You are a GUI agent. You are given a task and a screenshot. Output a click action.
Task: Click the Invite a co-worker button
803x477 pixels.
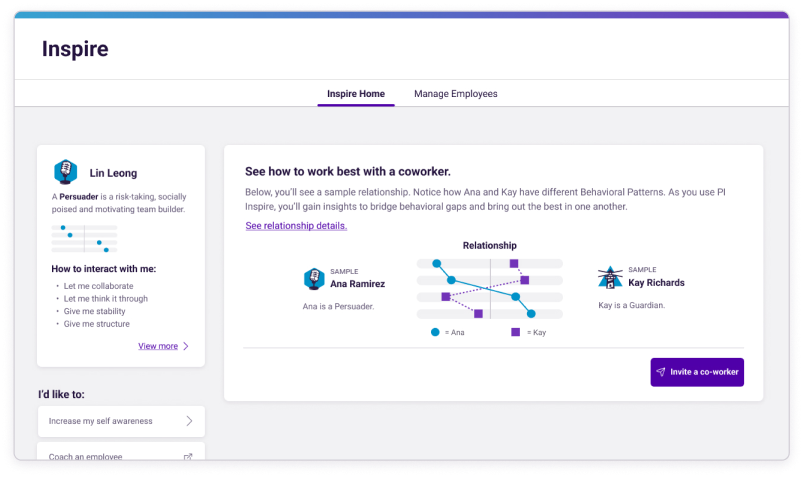coord(697,372)
